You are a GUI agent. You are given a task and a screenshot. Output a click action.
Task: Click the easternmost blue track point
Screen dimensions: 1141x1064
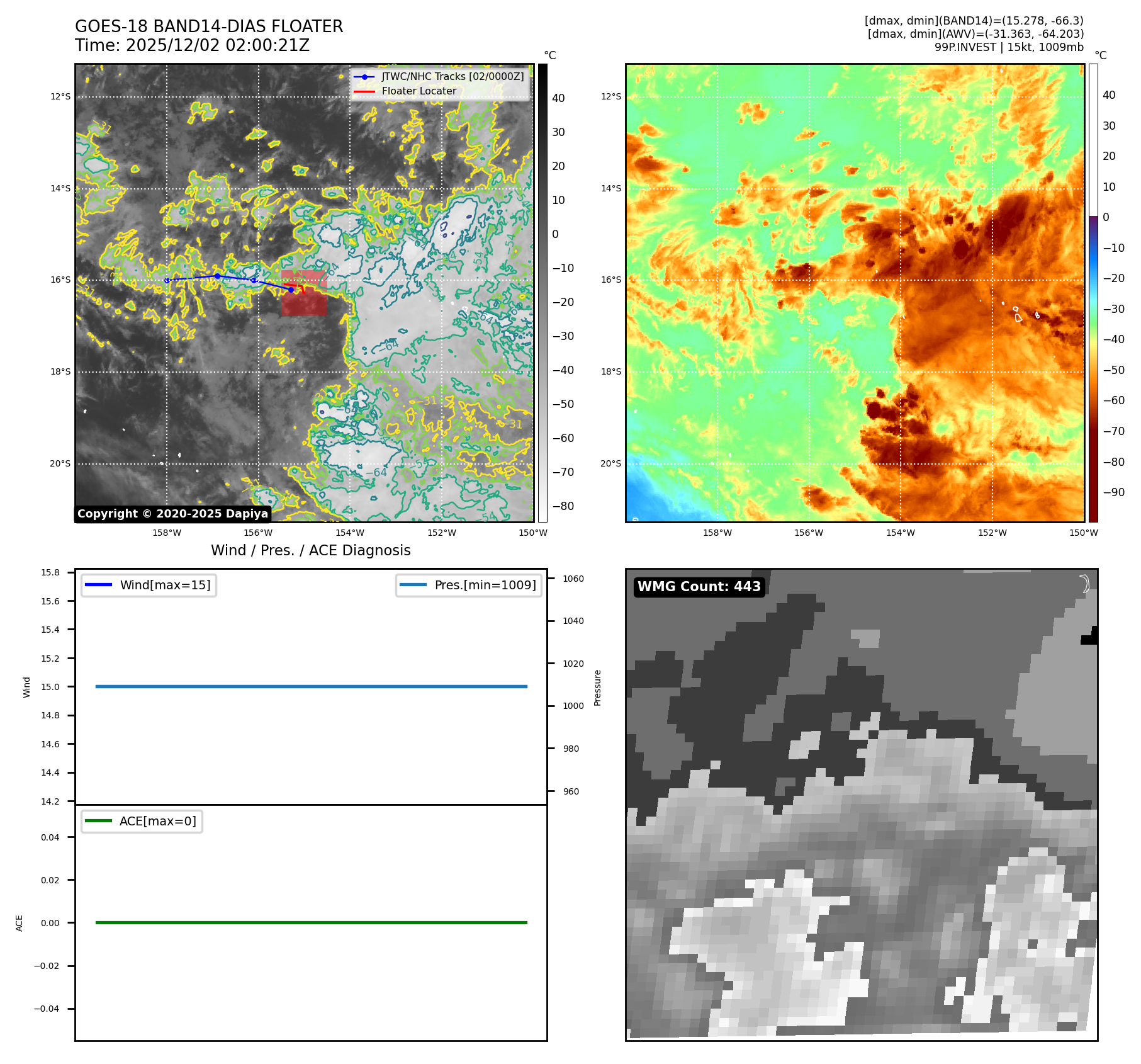click(x=291, y=290)
